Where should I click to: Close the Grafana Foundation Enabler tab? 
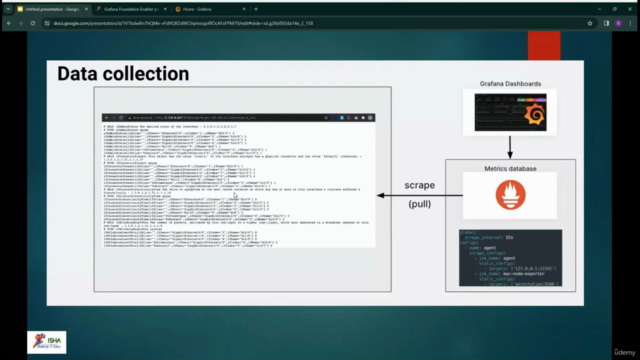[x=165, y=9]
